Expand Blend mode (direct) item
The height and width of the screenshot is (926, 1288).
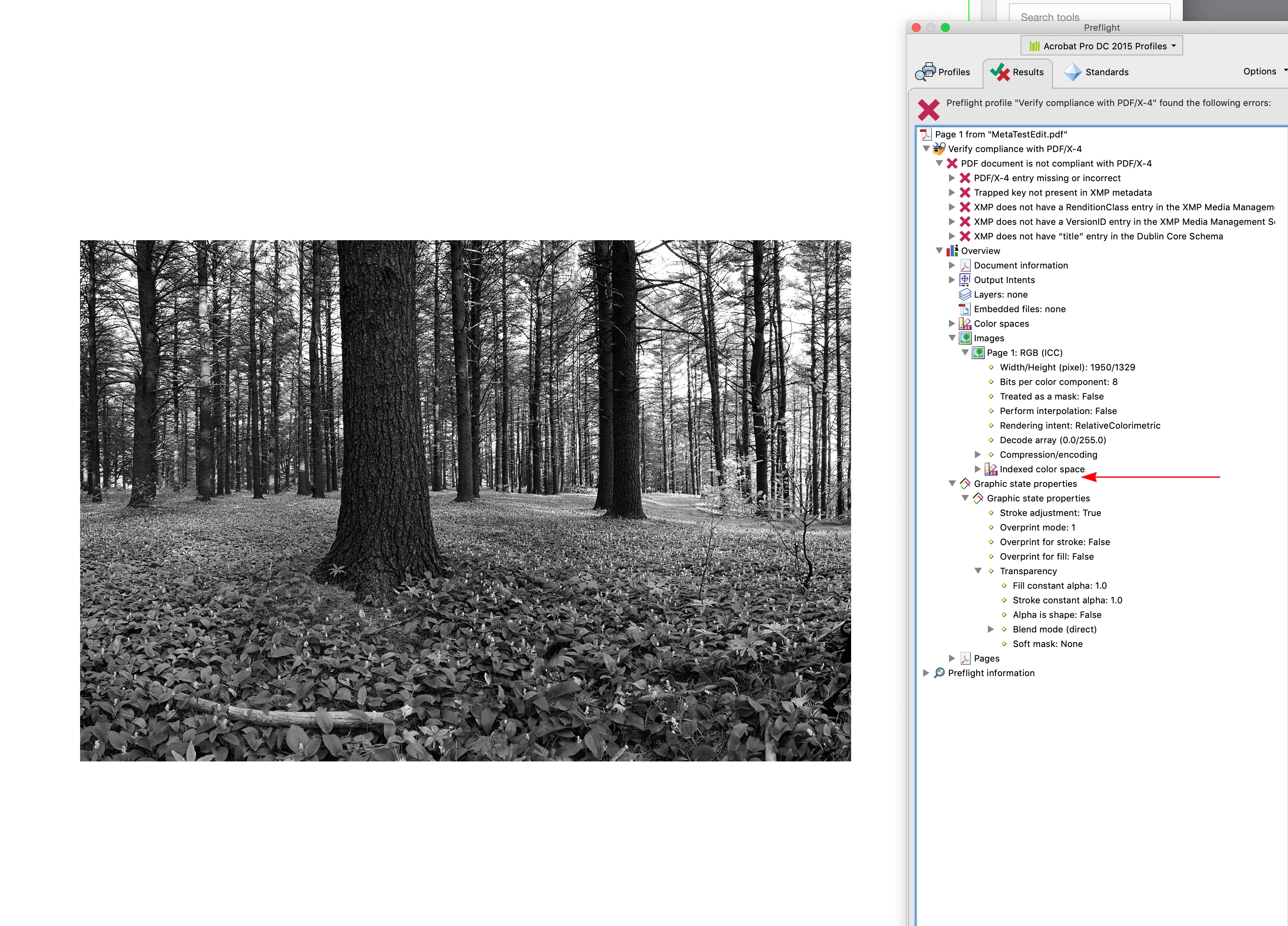990,629
